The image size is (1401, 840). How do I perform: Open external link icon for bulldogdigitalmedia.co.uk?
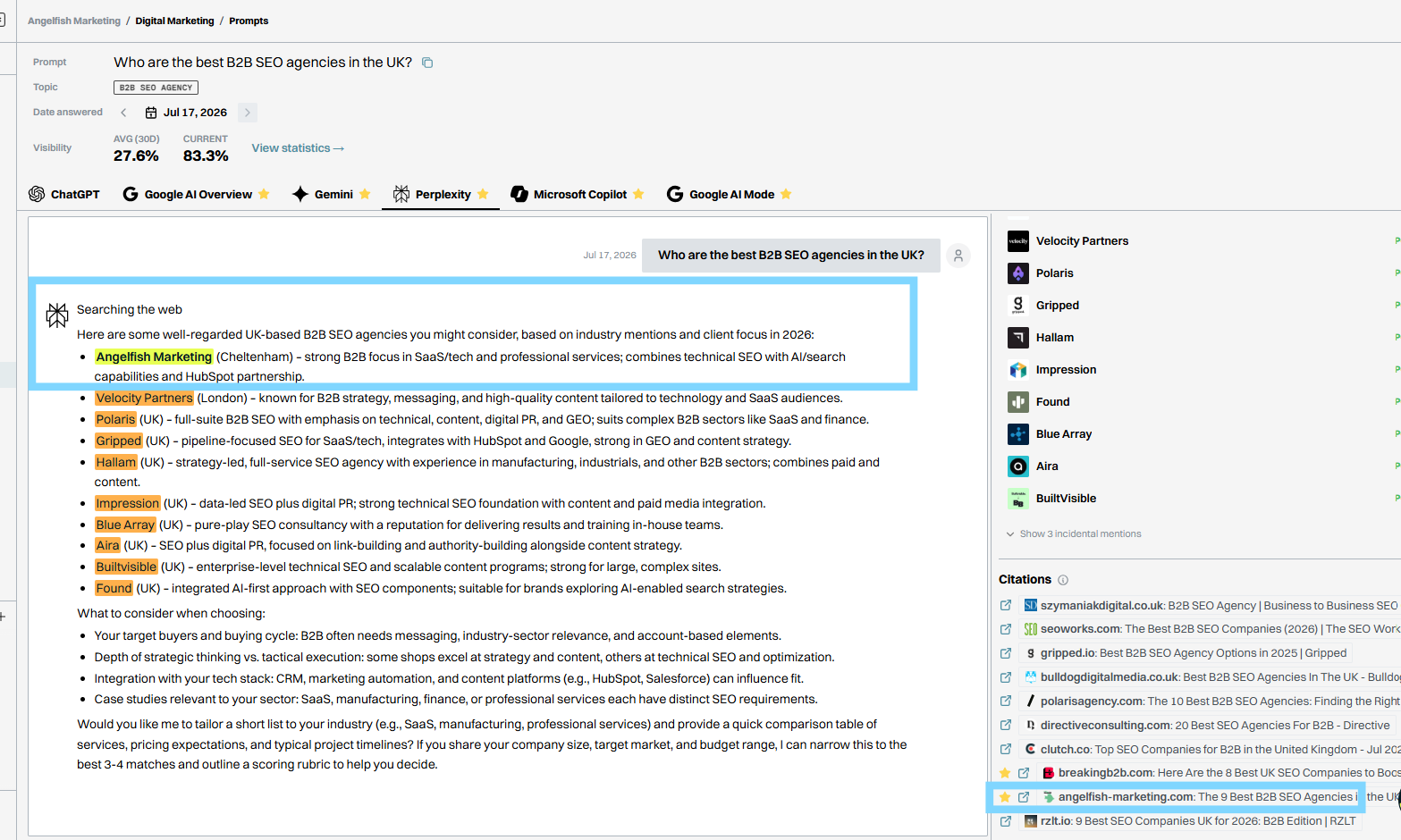coord(1006,677)
